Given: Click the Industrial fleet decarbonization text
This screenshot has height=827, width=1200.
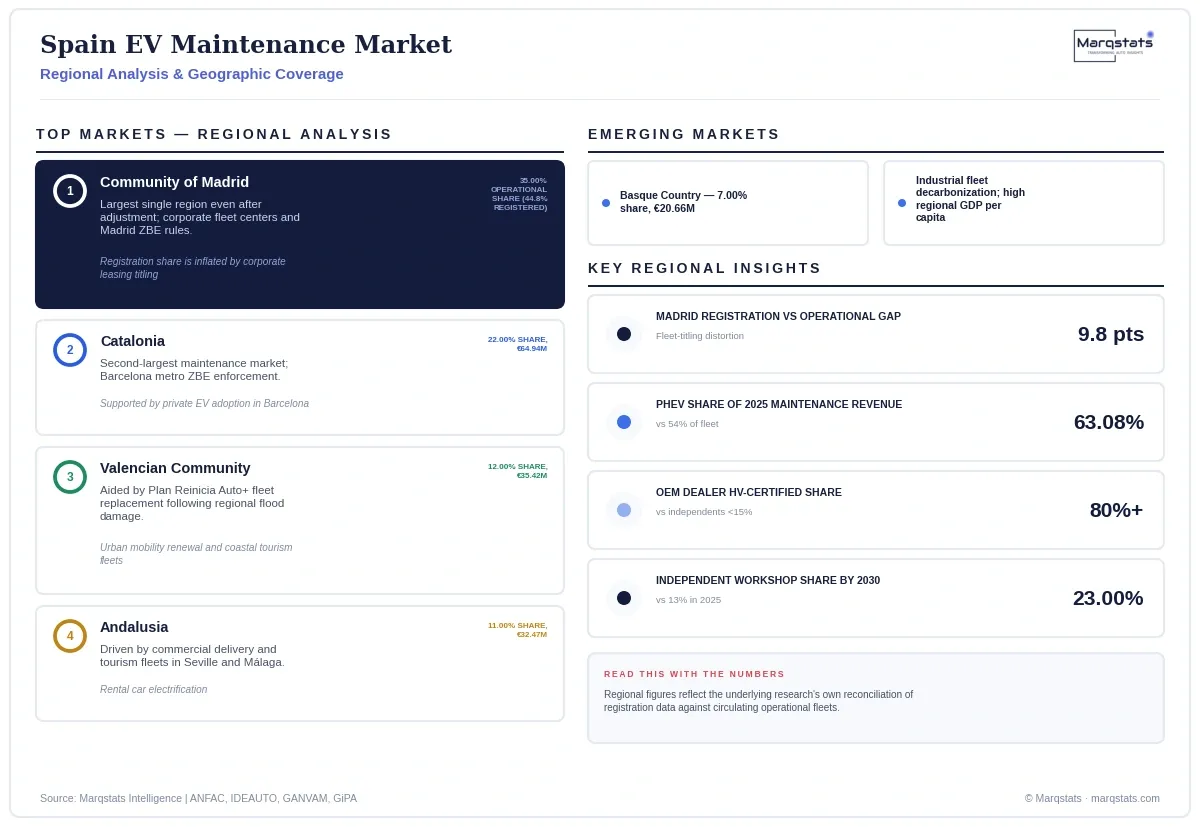Looking at the screenshot, I should pyautogui.click(x=970, y=199).
